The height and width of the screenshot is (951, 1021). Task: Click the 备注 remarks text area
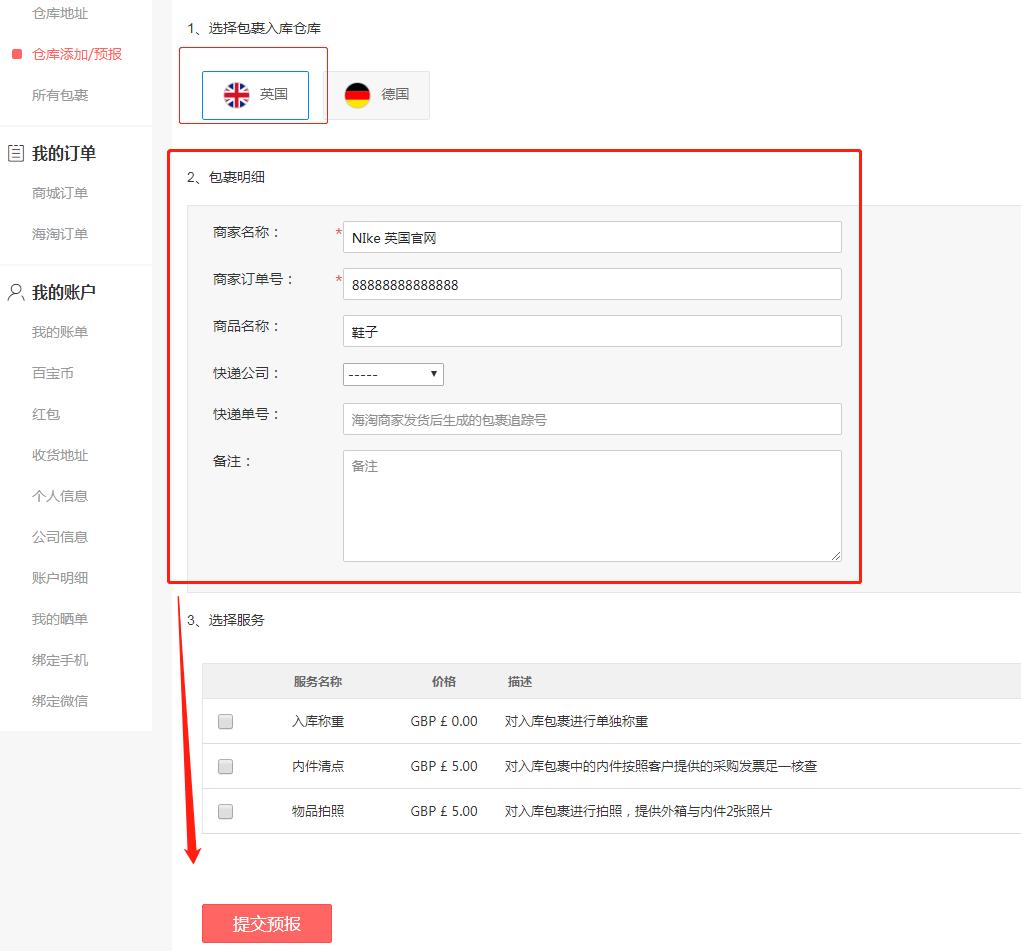point(591,505)
